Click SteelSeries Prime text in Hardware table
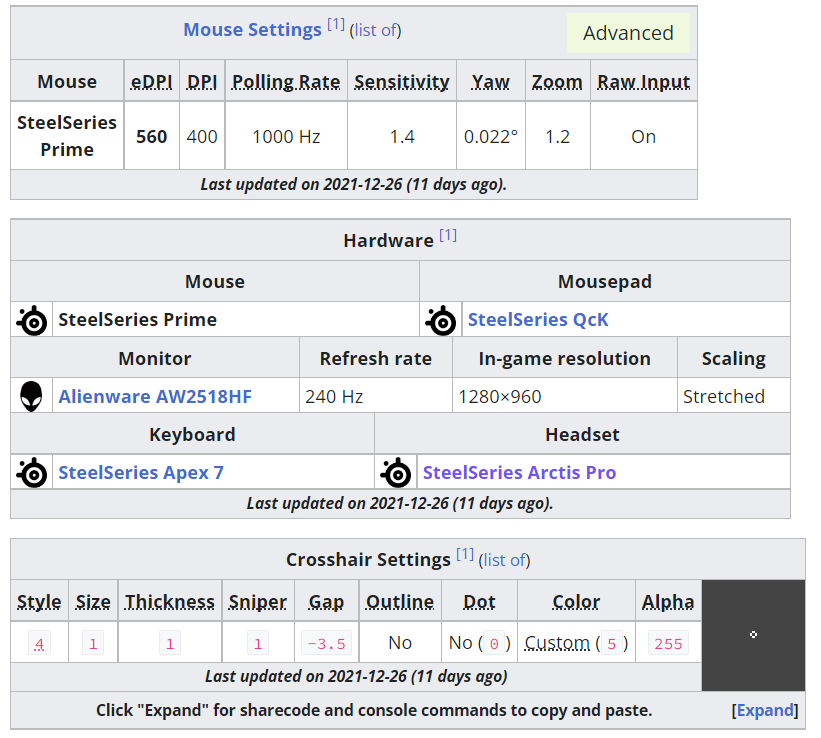Image resolution: width=821 pixels, height=738 pixels. coord(137,320)
